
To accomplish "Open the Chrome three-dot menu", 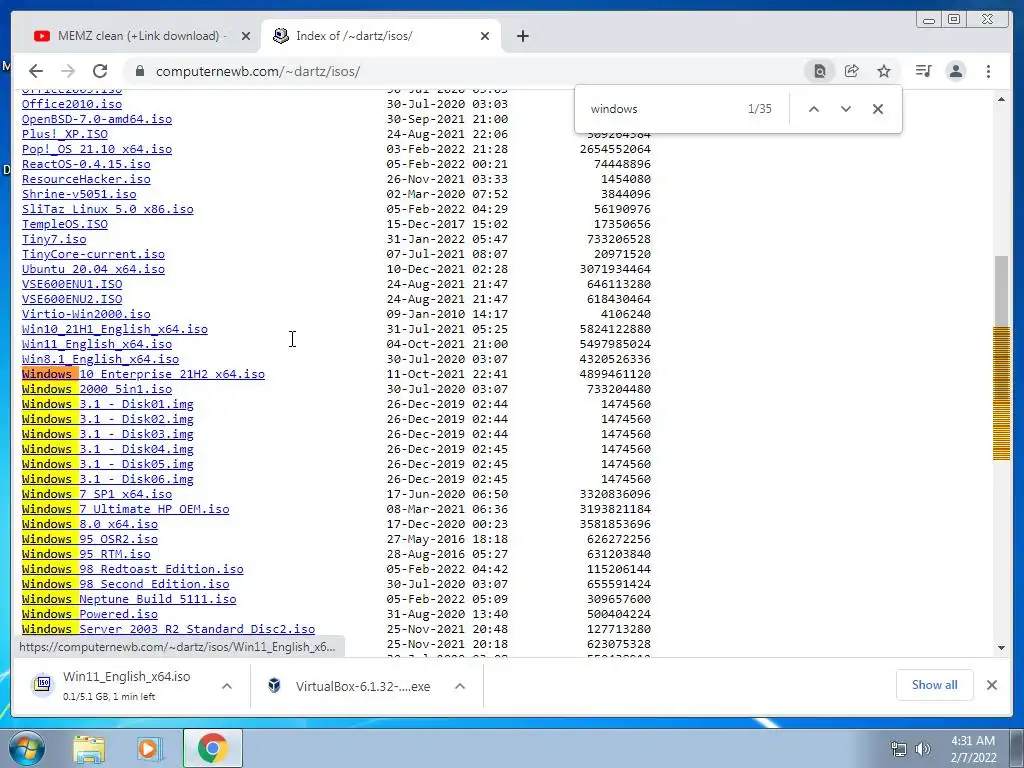I will point(989,71).
